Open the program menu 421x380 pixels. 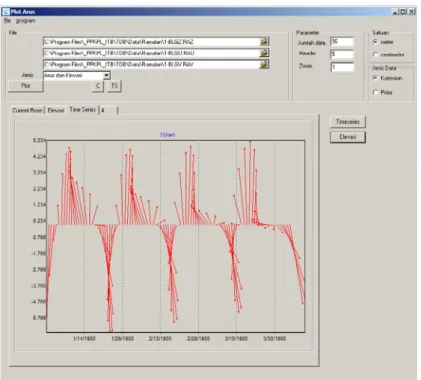coord(25,21)
